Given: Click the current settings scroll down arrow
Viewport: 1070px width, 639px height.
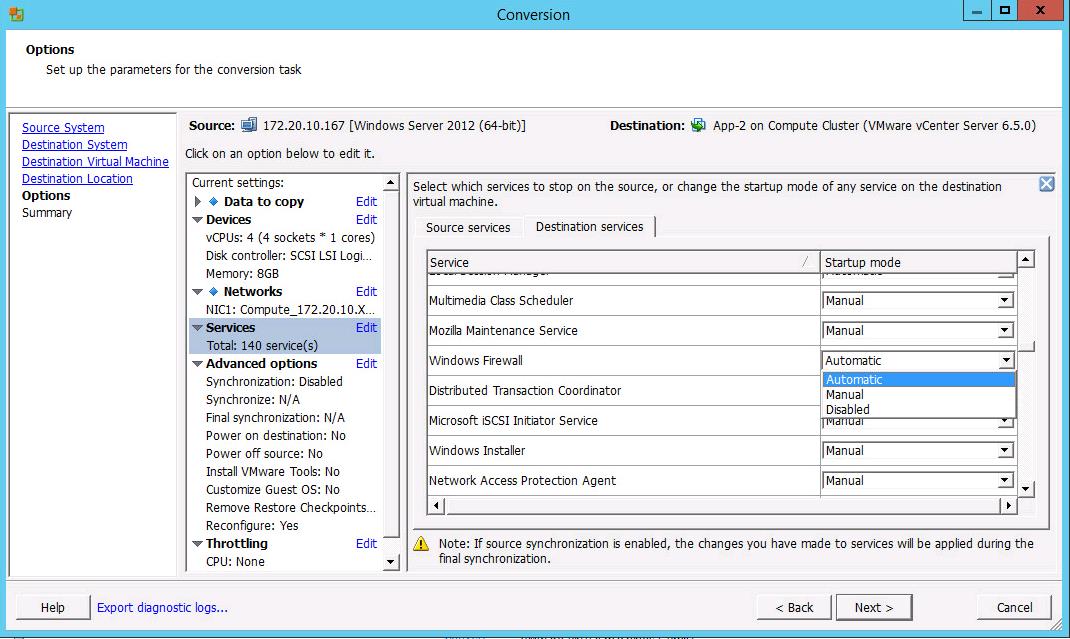Looking at the screenshot, I should point(390,562).
